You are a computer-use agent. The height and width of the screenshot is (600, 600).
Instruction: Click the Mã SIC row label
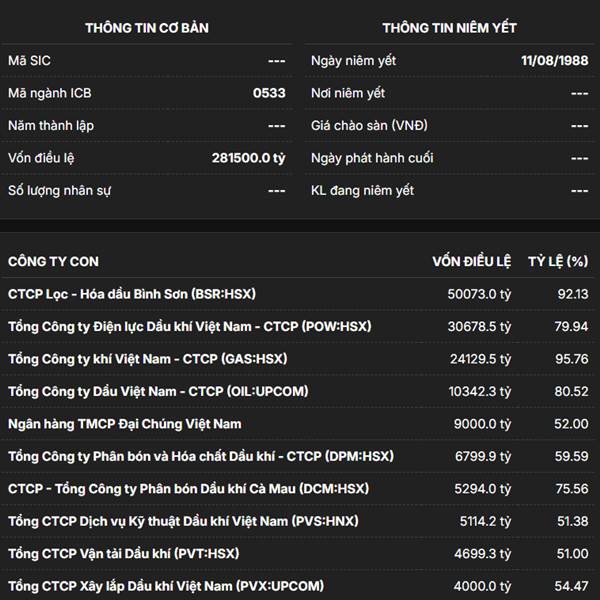click(29, 61)
